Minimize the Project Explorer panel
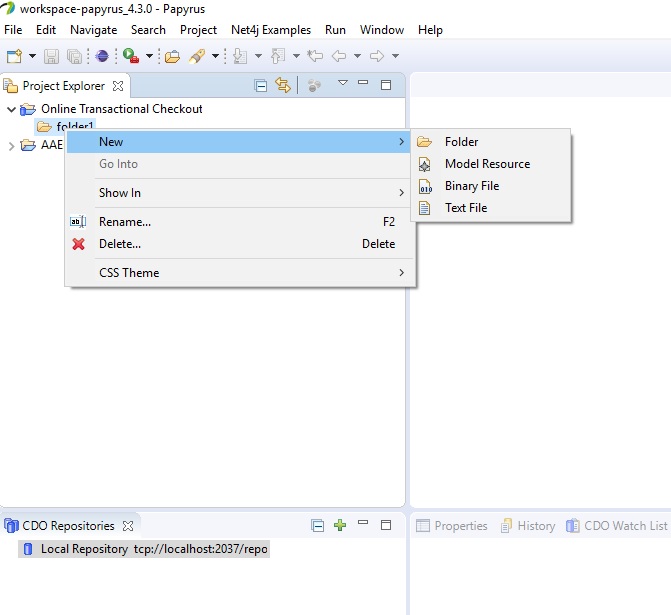Image resolution: width=671 pixels, height=615 pixels. (363, 82)
